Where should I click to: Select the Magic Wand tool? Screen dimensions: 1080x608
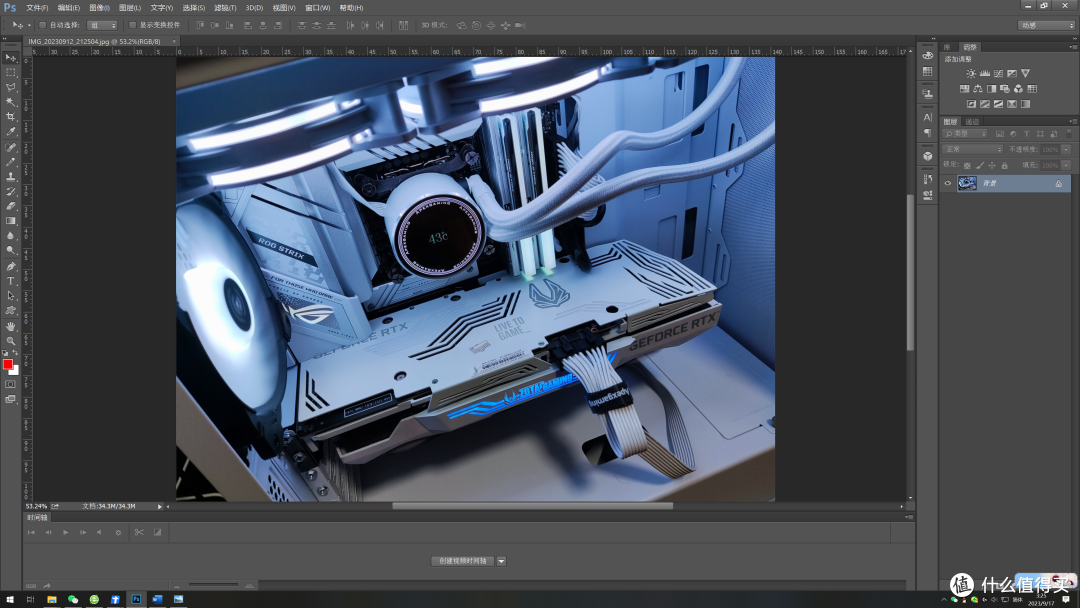tap(11, 102)
